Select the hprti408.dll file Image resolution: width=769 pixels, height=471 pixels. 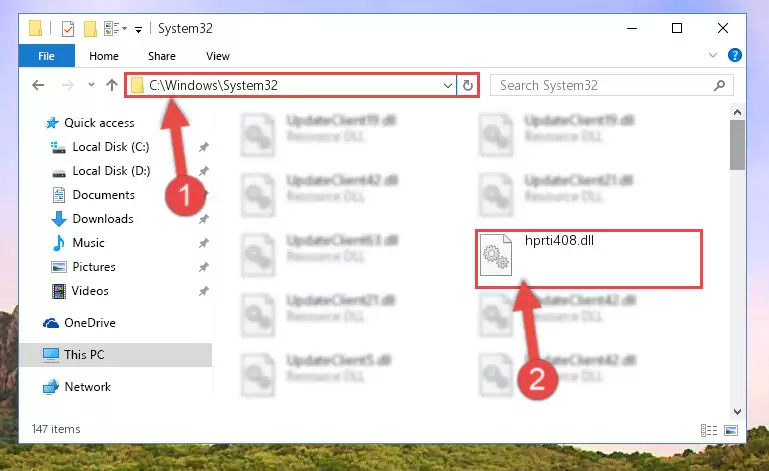pyautogui.click(x=589, y=259)
